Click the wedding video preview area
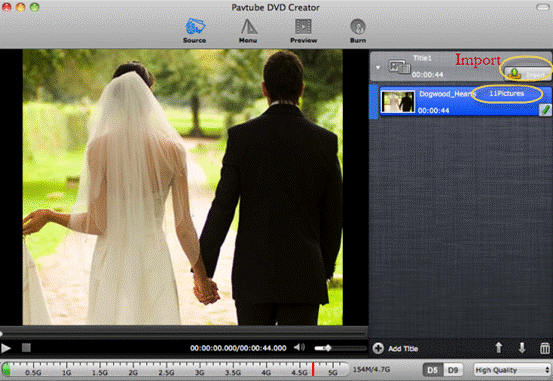 (x=183, y=187)
